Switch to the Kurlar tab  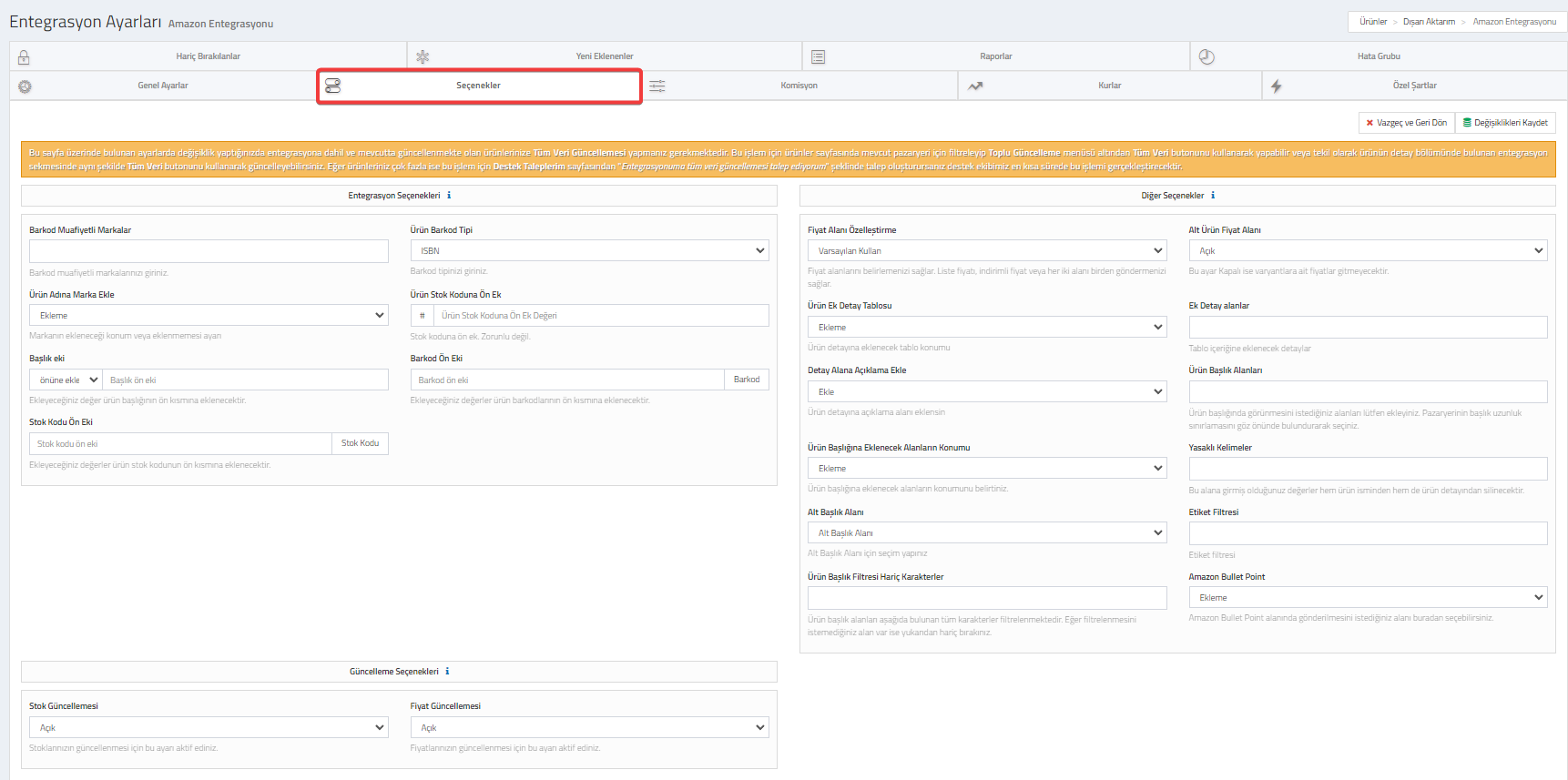pyautogui.click(x=1110, y=86)
